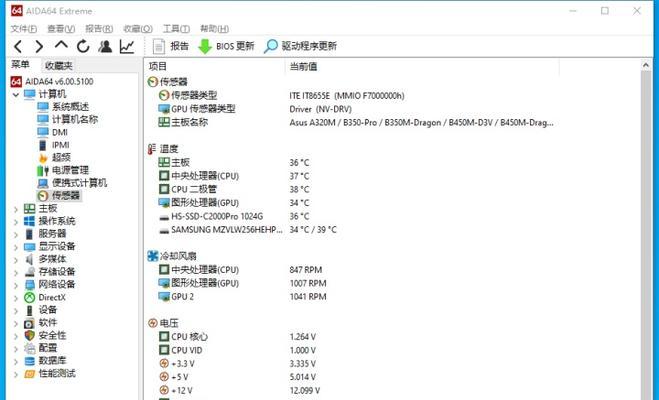Expand the 服务器 tree node
The image size is (659, 400).
click(x=16, y=234)
